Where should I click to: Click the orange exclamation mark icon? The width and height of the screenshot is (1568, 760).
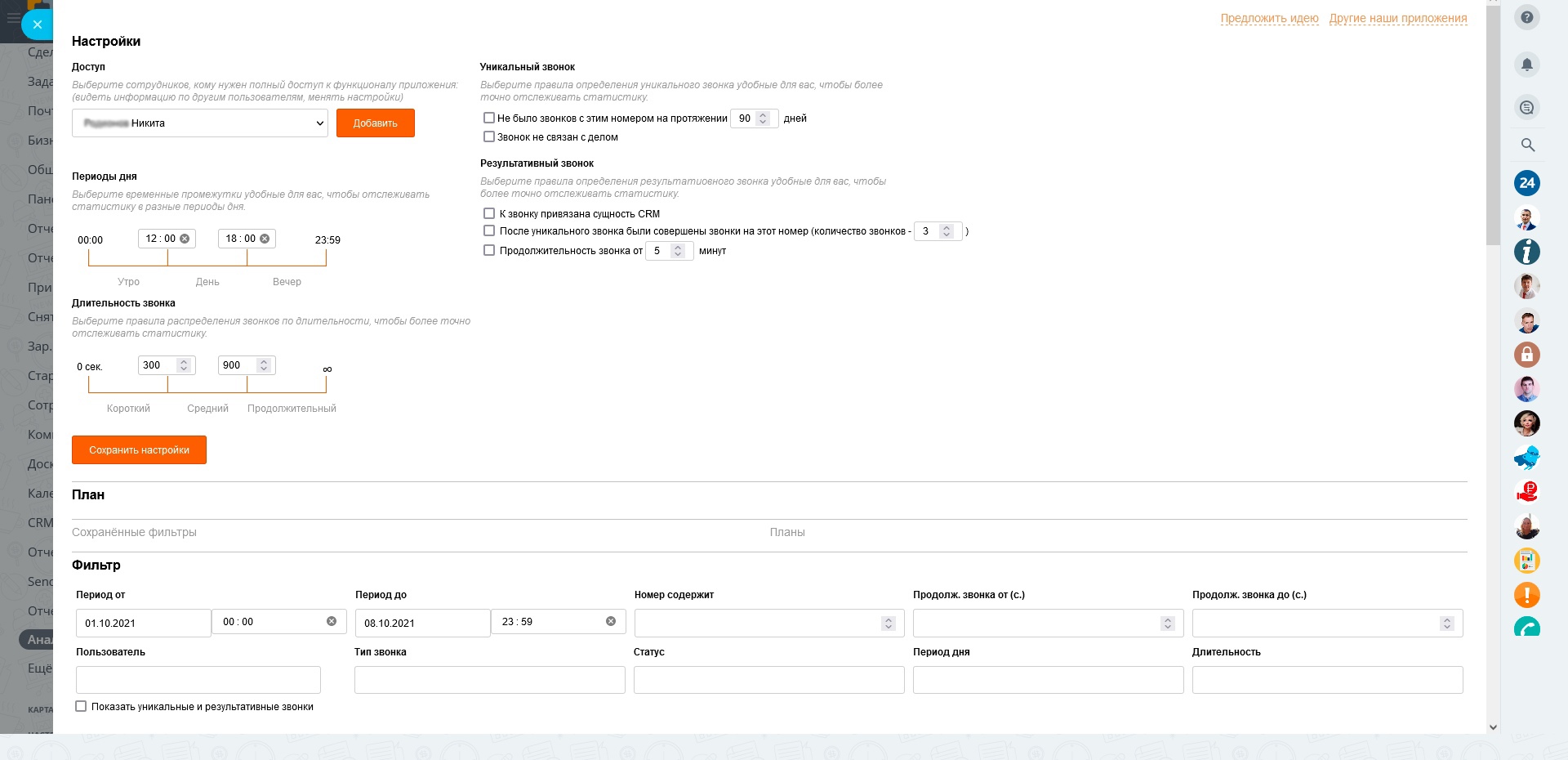1527,595
